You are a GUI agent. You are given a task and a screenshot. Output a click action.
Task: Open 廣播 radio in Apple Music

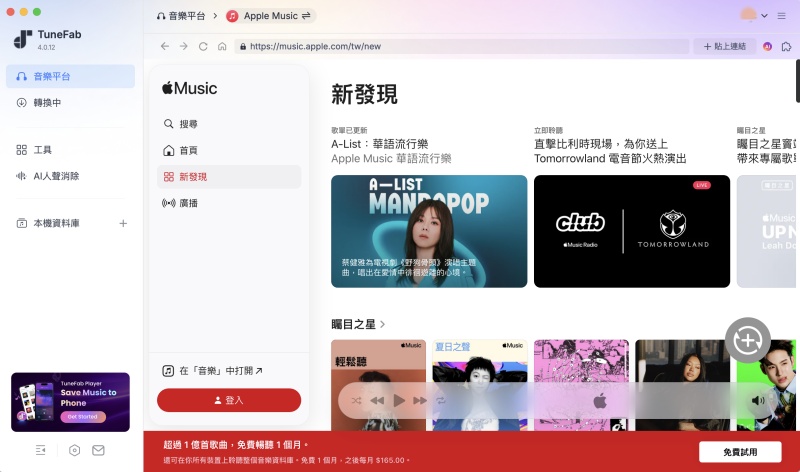click(x=229, y=203)
